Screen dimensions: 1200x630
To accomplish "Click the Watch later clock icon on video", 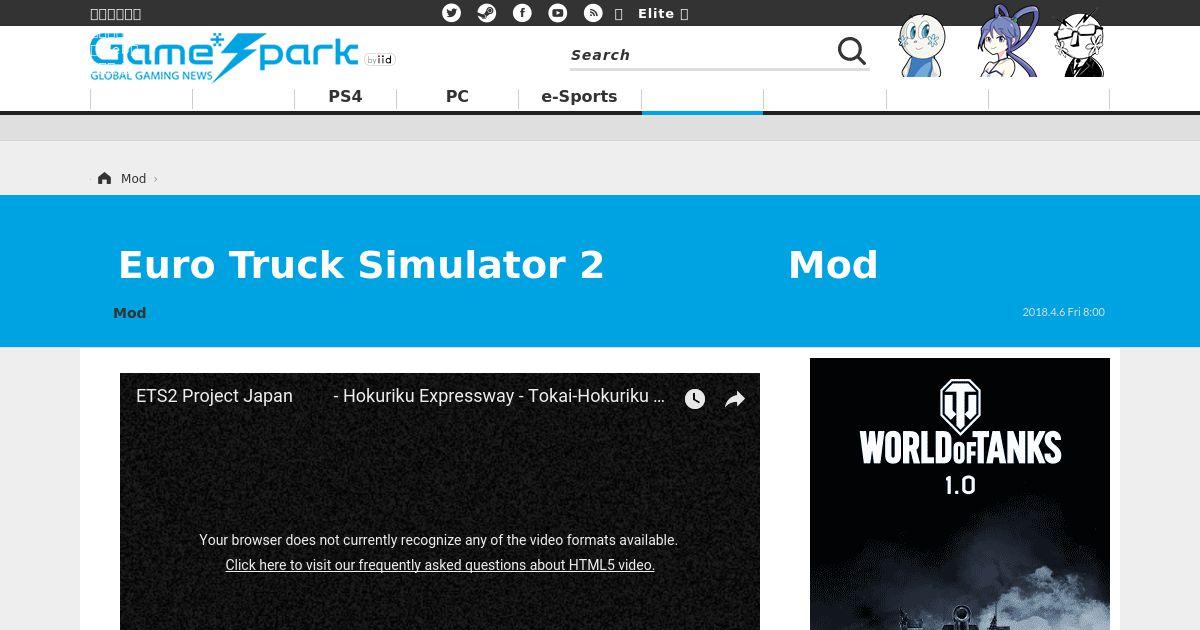I will click(695, 399).
